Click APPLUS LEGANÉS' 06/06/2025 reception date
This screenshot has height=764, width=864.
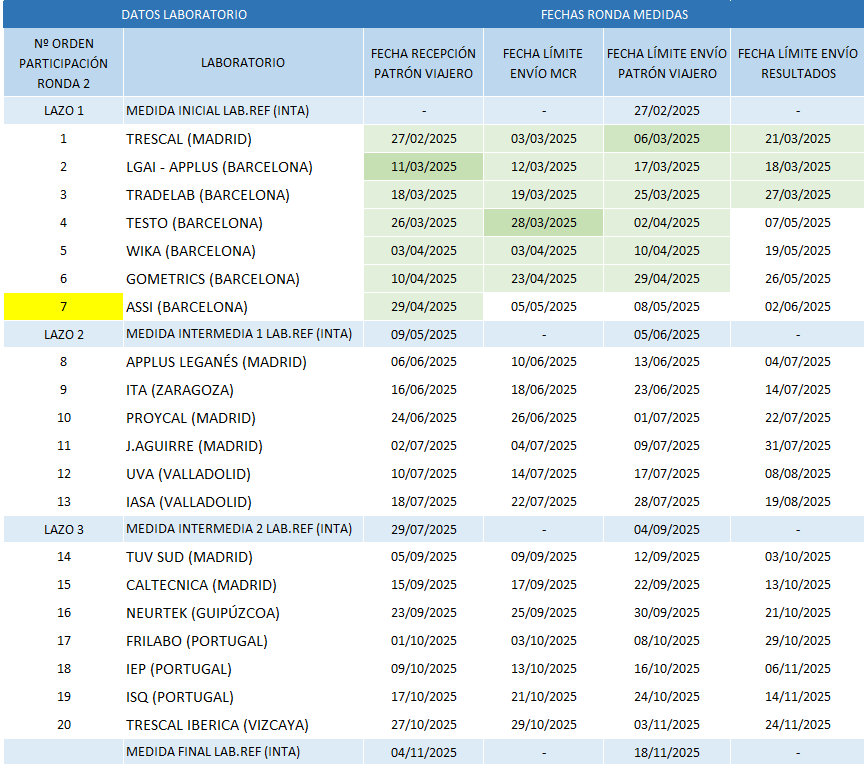click(423, 362)
